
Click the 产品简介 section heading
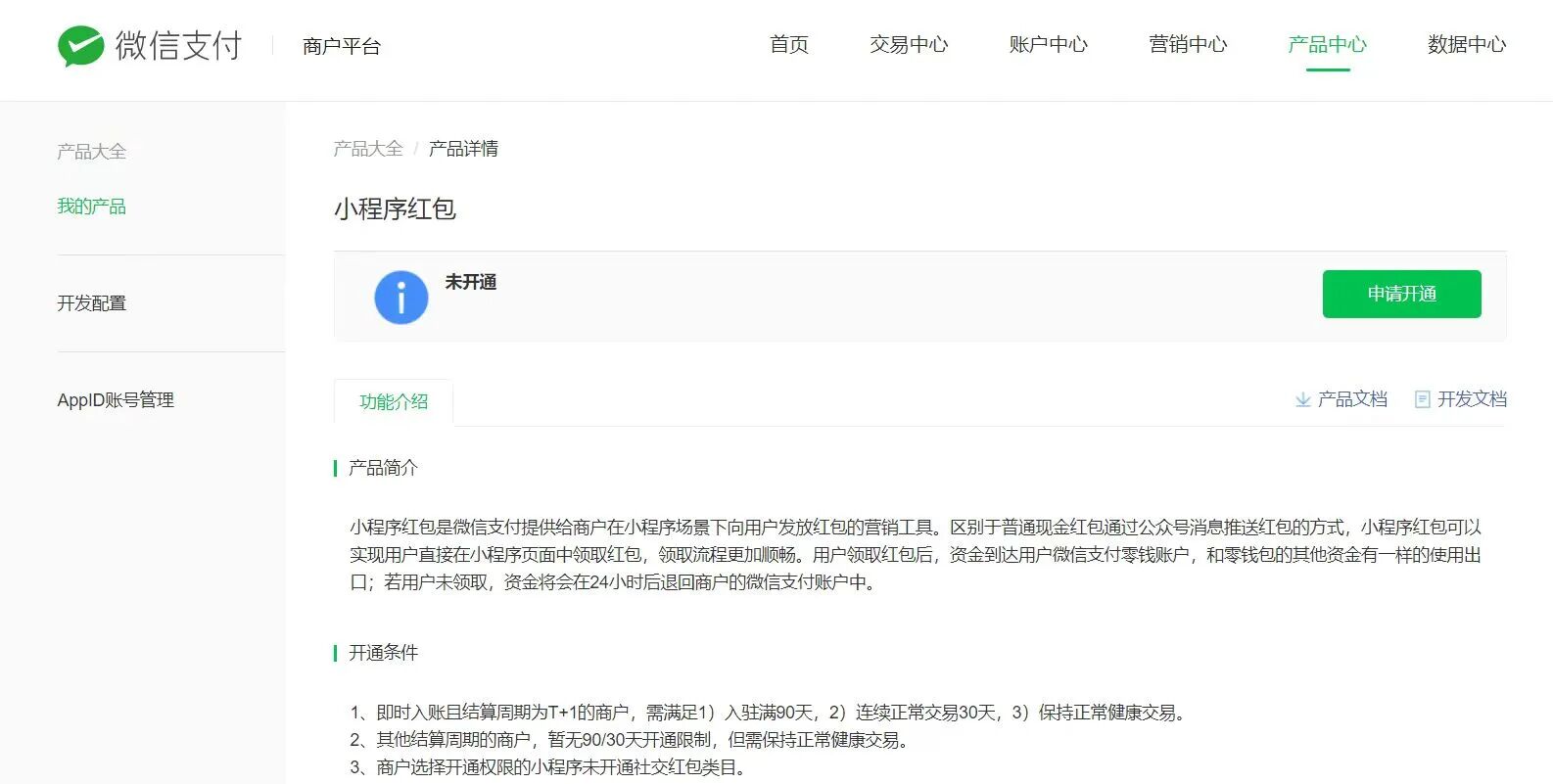383,468
